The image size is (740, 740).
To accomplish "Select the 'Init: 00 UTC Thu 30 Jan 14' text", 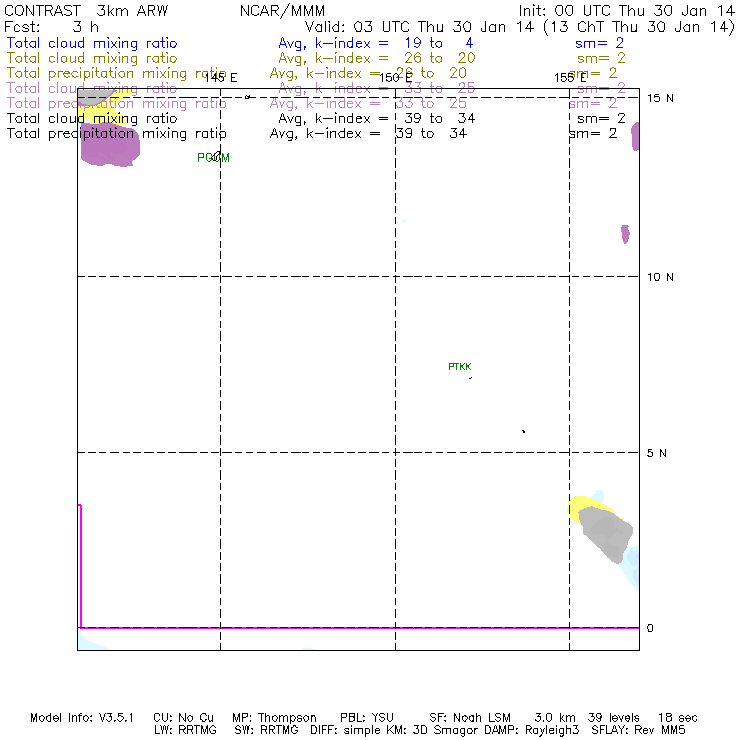I will [x=627, y=11].
